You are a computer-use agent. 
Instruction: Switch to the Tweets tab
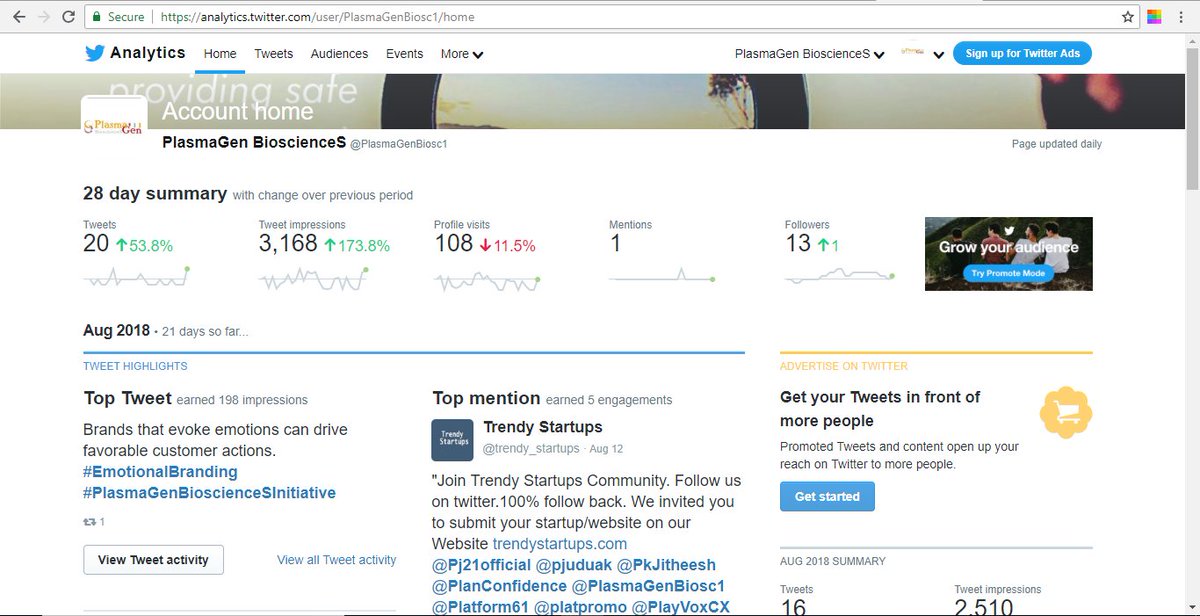tap(273, 54)
